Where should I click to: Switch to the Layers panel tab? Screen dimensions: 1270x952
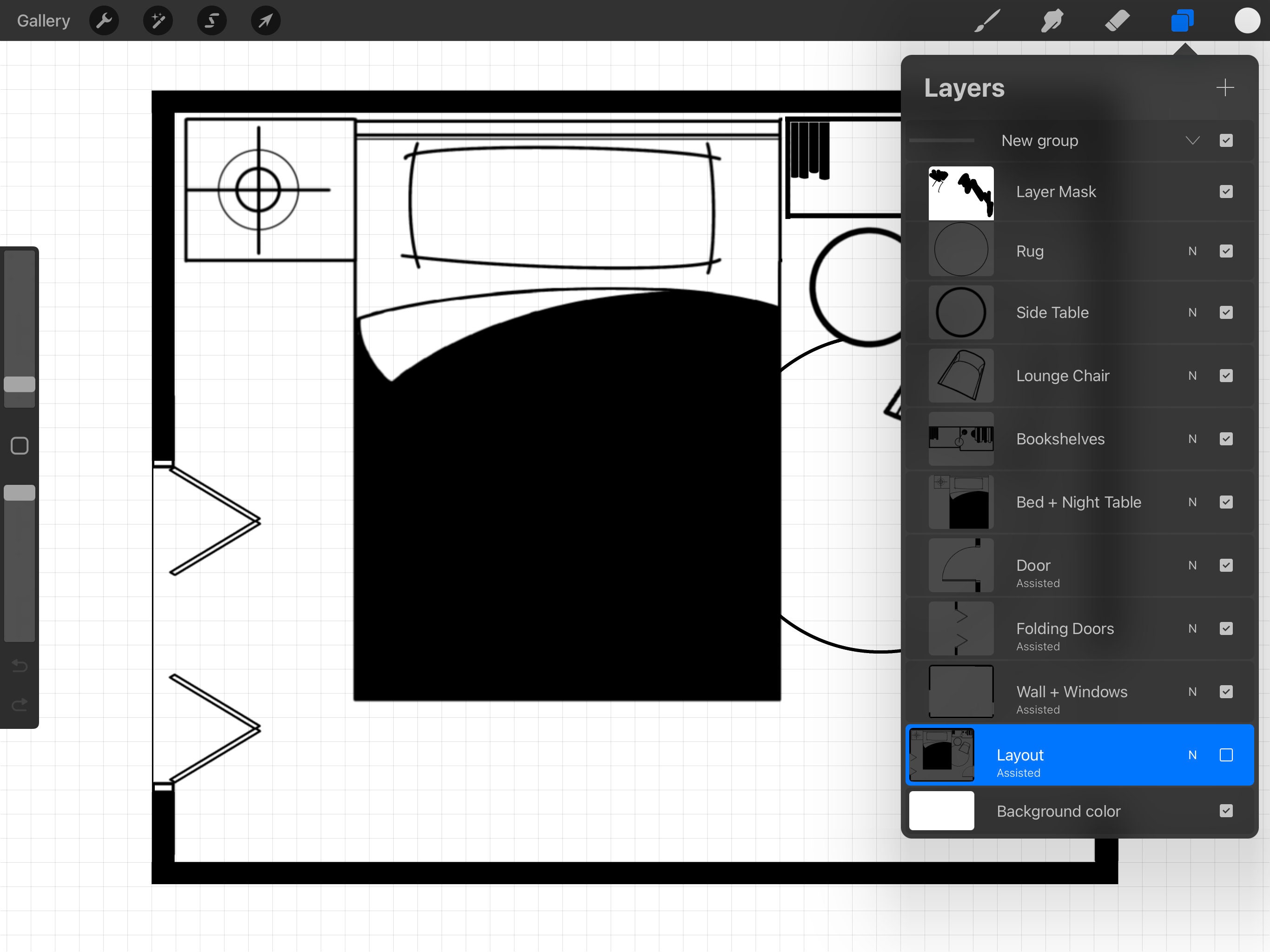click(x=1183, y=20)
